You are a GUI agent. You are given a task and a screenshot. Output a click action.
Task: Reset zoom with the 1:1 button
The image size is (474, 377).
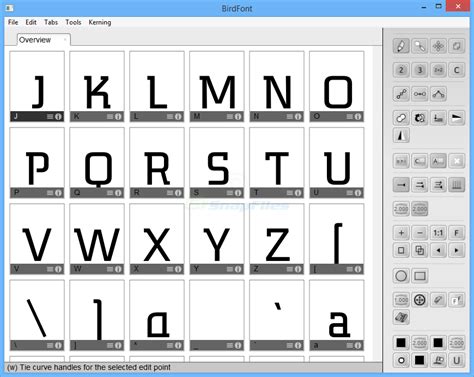[438, 233]
